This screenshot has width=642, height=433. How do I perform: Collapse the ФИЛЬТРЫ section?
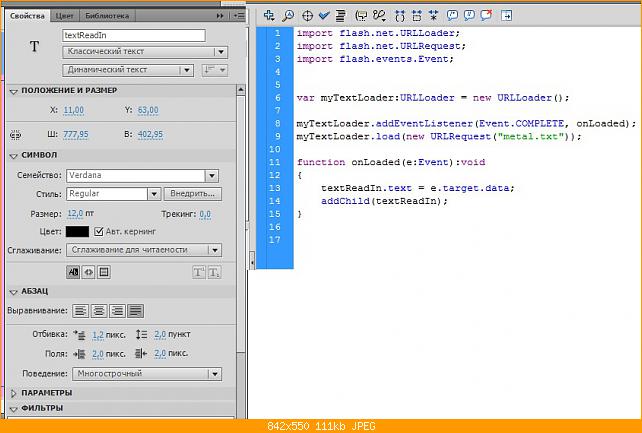pos(14,409)
